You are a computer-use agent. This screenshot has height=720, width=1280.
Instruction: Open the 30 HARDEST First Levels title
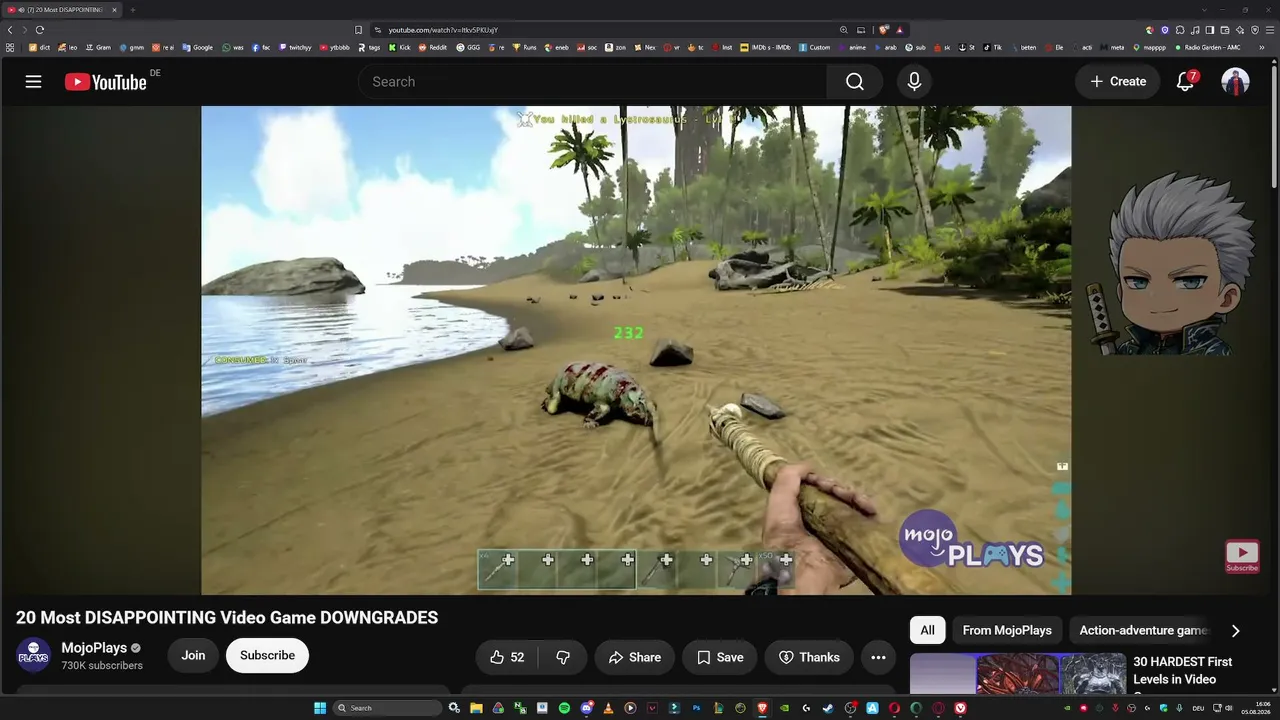(1183, 672)
